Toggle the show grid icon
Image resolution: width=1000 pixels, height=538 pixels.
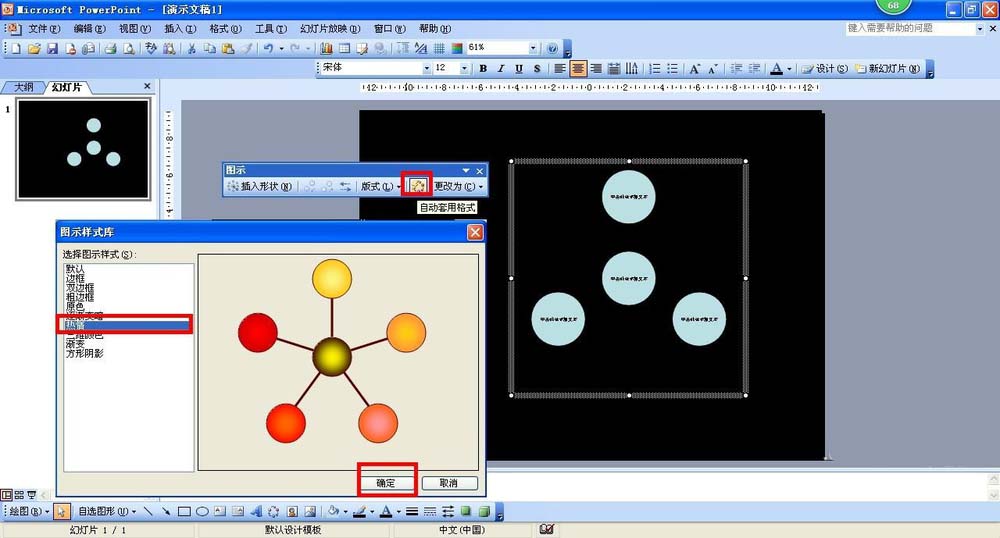pos(439,48)
